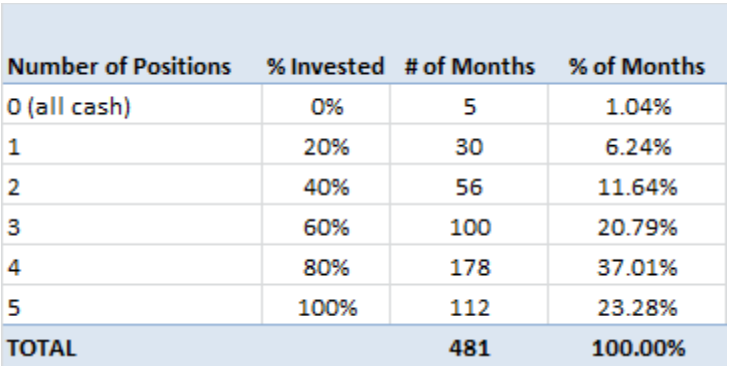This screenshot has width=732, height=370.
Task: Select the 20.79% cell
Action: point(638,228)
